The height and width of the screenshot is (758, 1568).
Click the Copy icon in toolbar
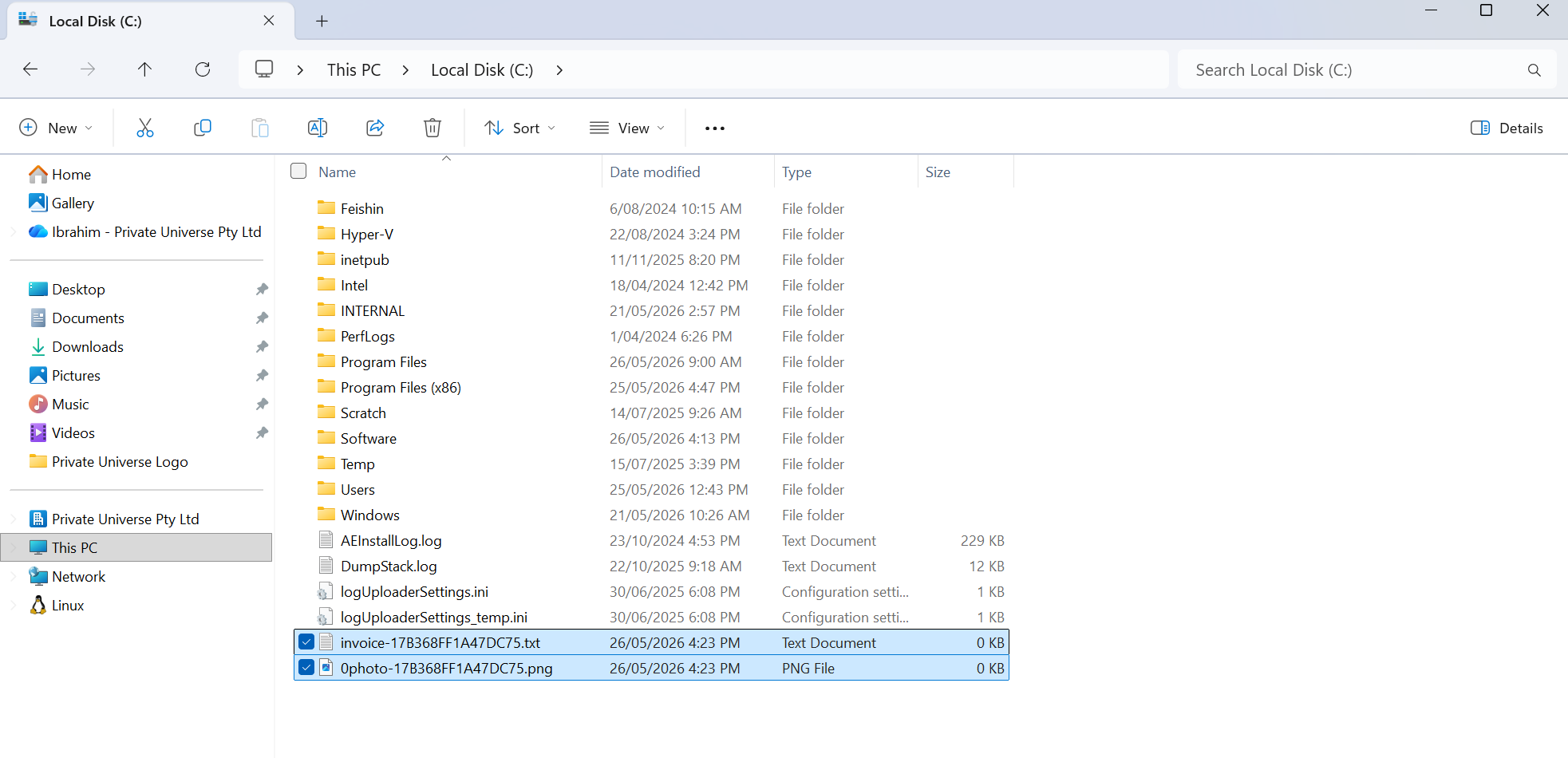203,128
